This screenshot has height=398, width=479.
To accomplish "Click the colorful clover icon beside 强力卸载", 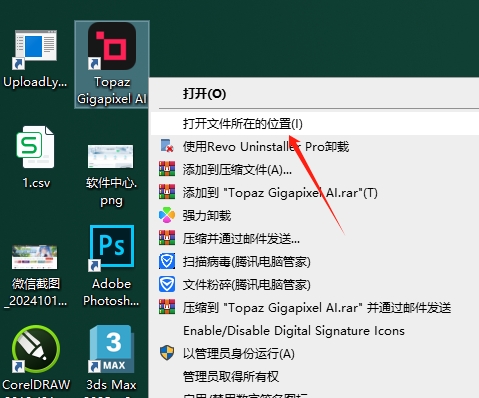I will [167, 215].
